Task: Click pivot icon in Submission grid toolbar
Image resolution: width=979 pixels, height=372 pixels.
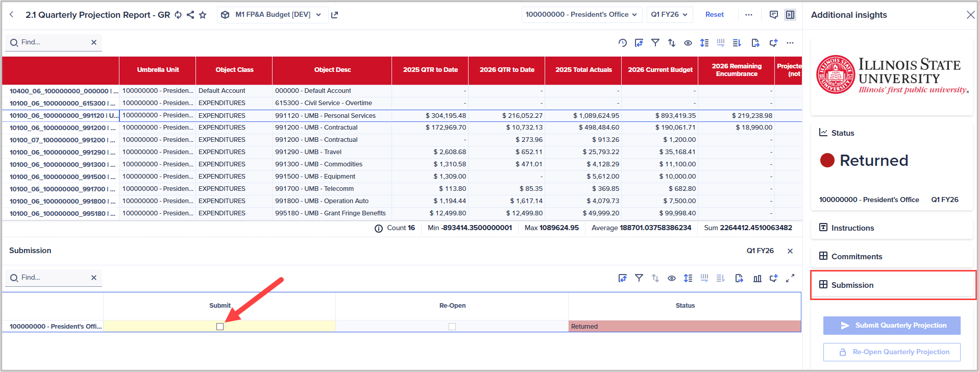Action: tap(622, 278)
